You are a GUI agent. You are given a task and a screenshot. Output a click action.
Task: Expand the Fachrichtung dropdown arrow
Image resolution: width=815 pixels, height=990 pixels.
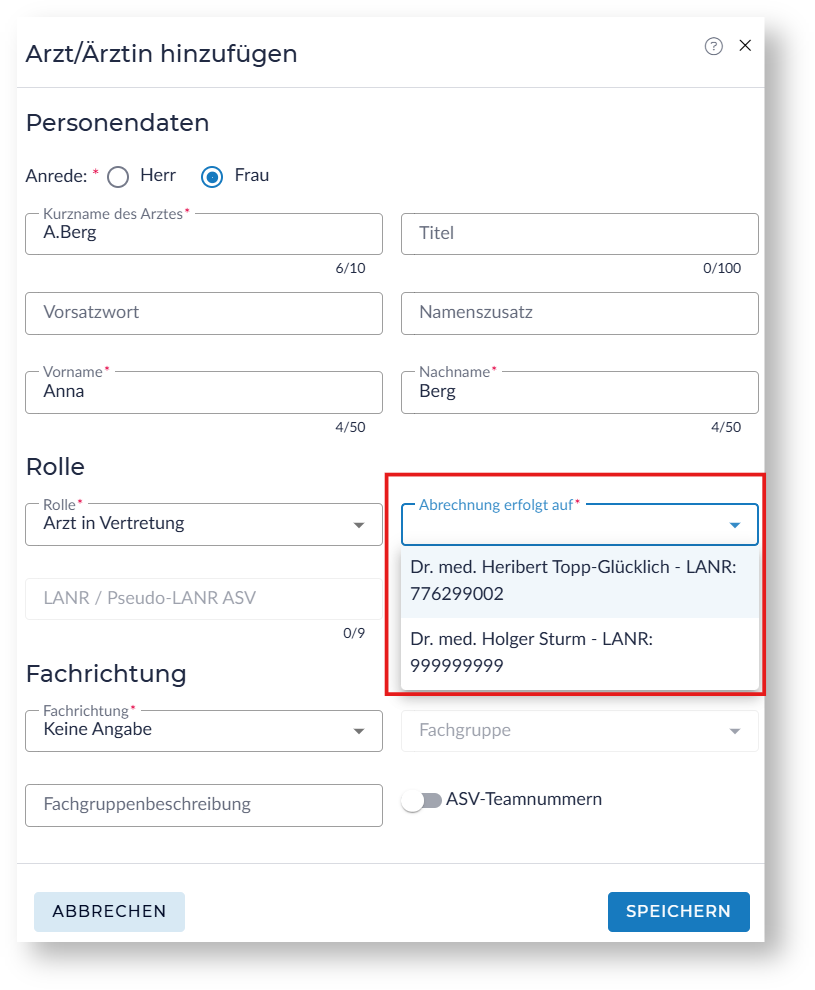[359, 731]
